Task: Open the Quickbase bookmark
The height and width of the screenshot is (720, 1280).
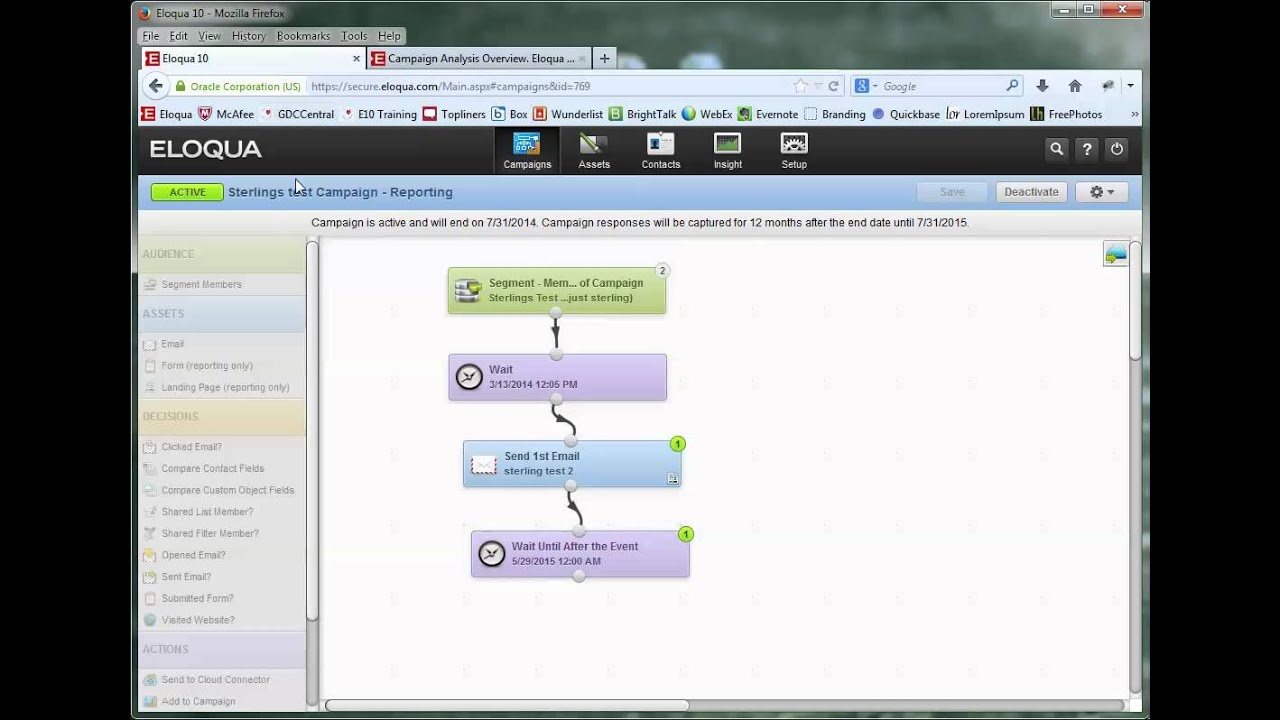Action: pyautogui.click(x=906, y=114)
